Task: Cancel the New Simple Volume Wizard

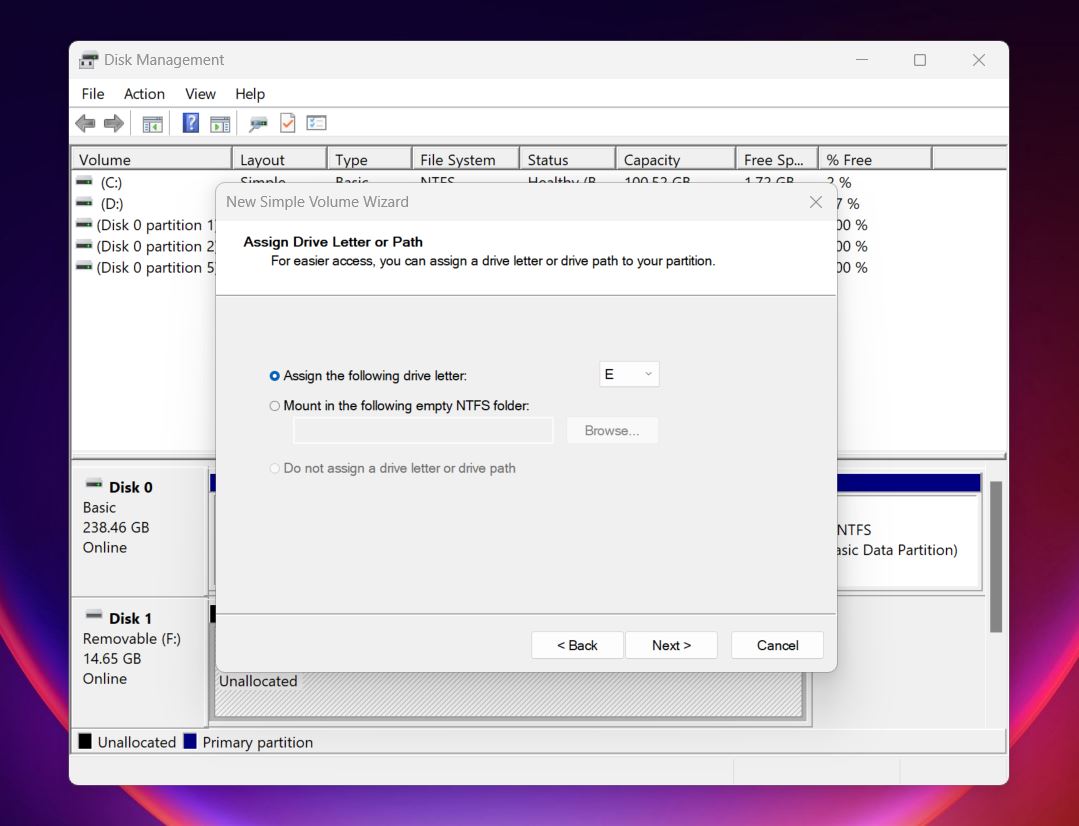Action: [778, 645]
